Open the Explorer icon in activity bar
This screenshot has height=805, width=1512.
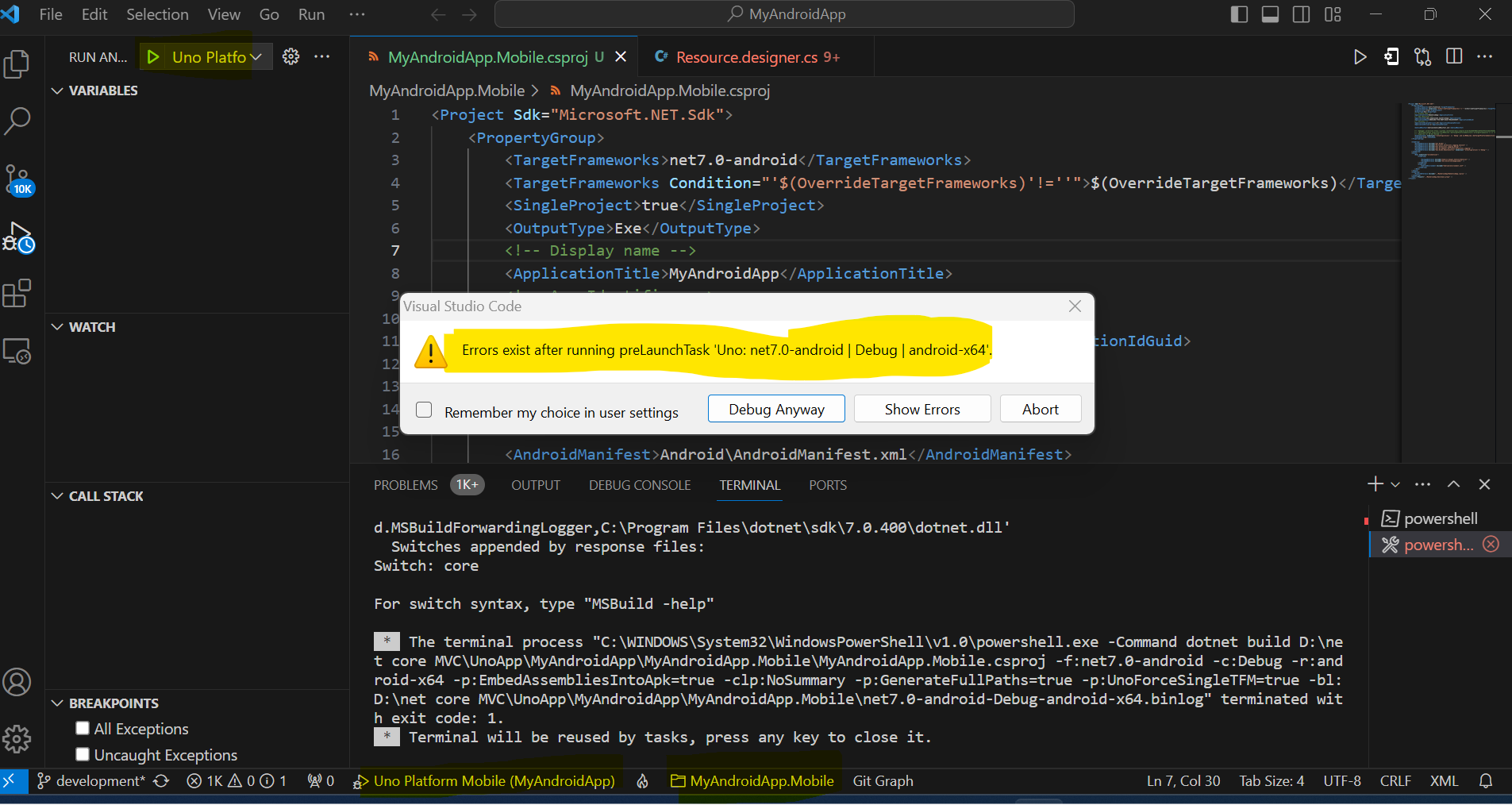coord(17,64)
